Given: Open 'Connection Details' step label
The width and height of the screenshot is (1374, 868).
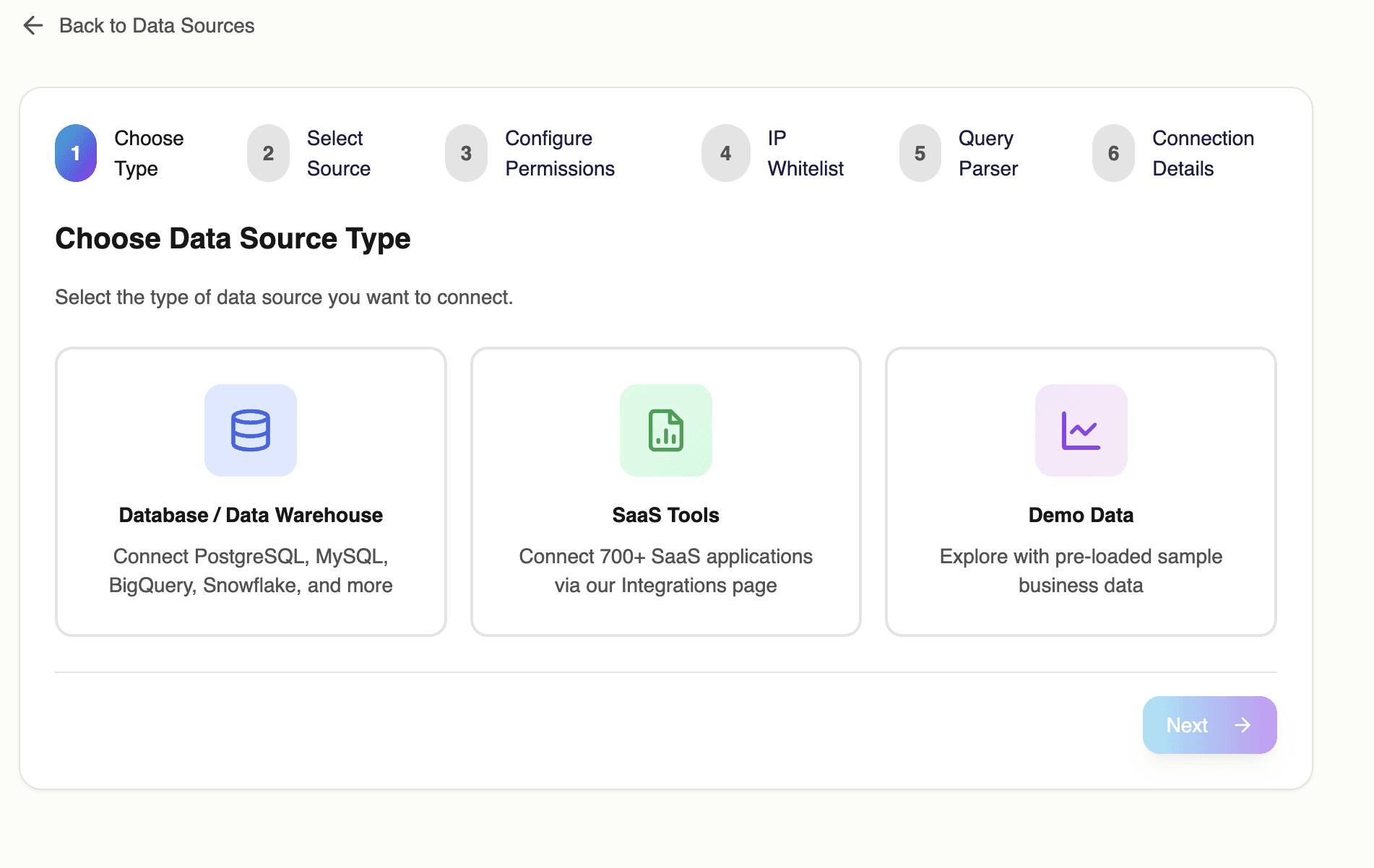Looking at the screenshot, I should [1203, 153].
